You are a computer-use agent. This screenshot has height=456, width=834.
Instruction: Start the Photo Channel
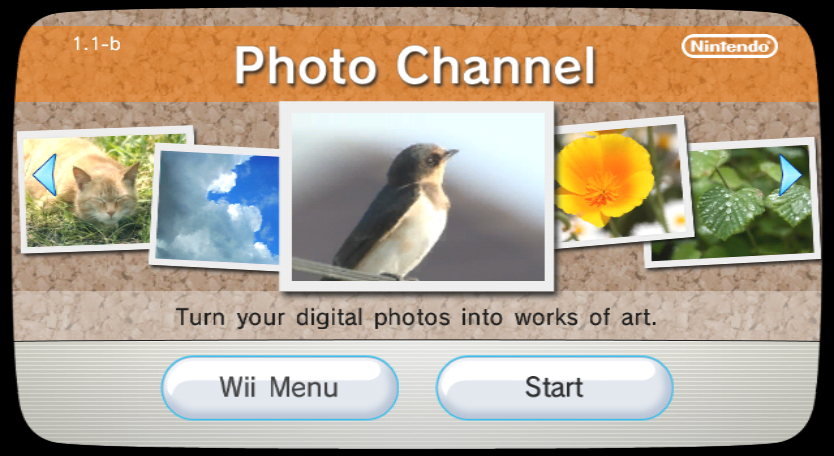[x=555, y=387]
